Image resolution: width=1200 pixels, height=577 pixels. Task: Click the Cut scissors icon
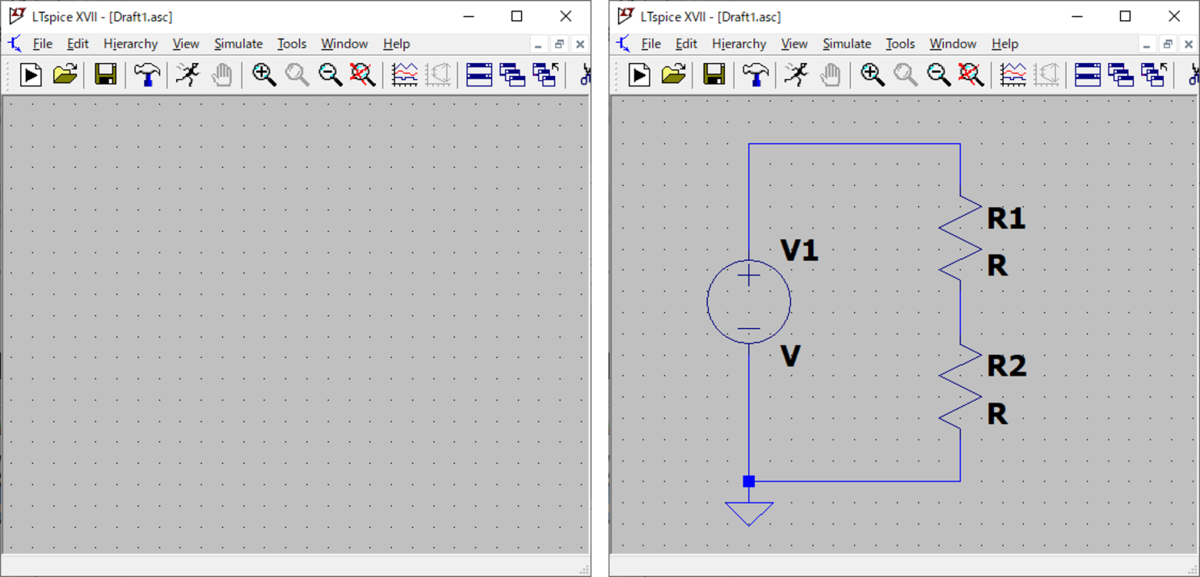click(584, 75)
